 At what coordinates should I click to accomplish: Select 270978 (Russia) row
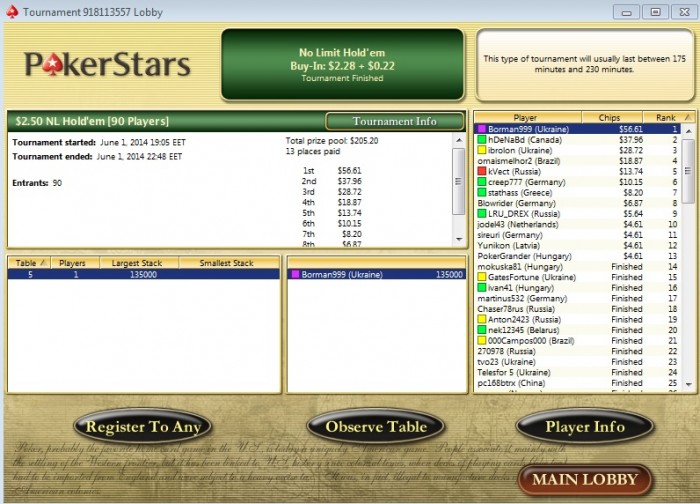578,351
